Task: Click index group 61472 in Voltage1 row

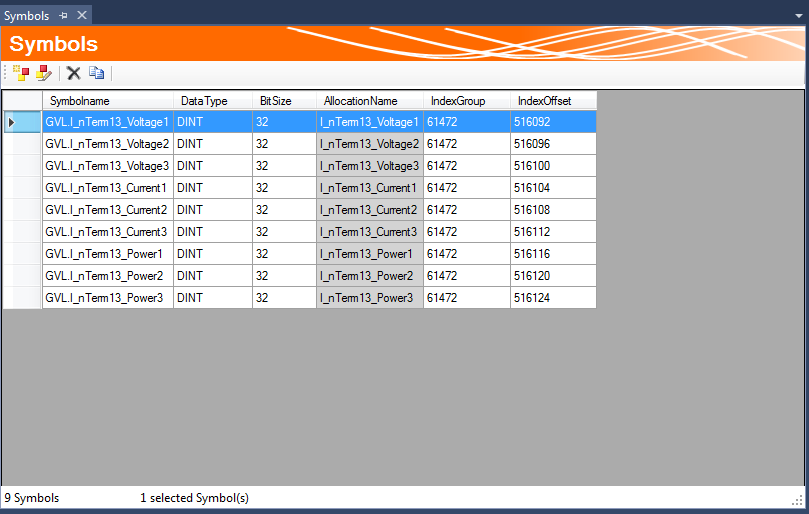Action: (x=467, y=122)
